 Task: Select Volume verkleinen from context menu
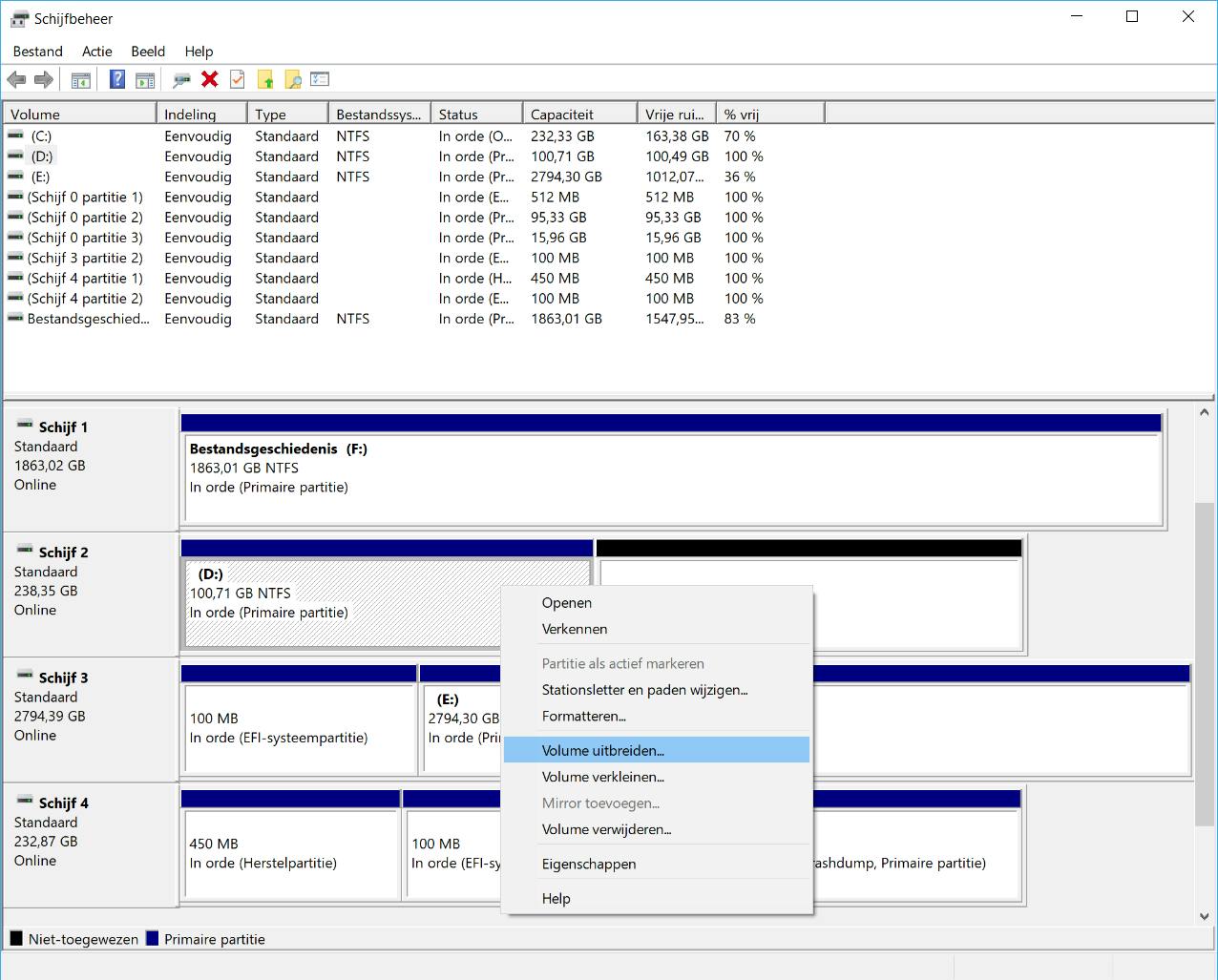(x=602, y=777)
